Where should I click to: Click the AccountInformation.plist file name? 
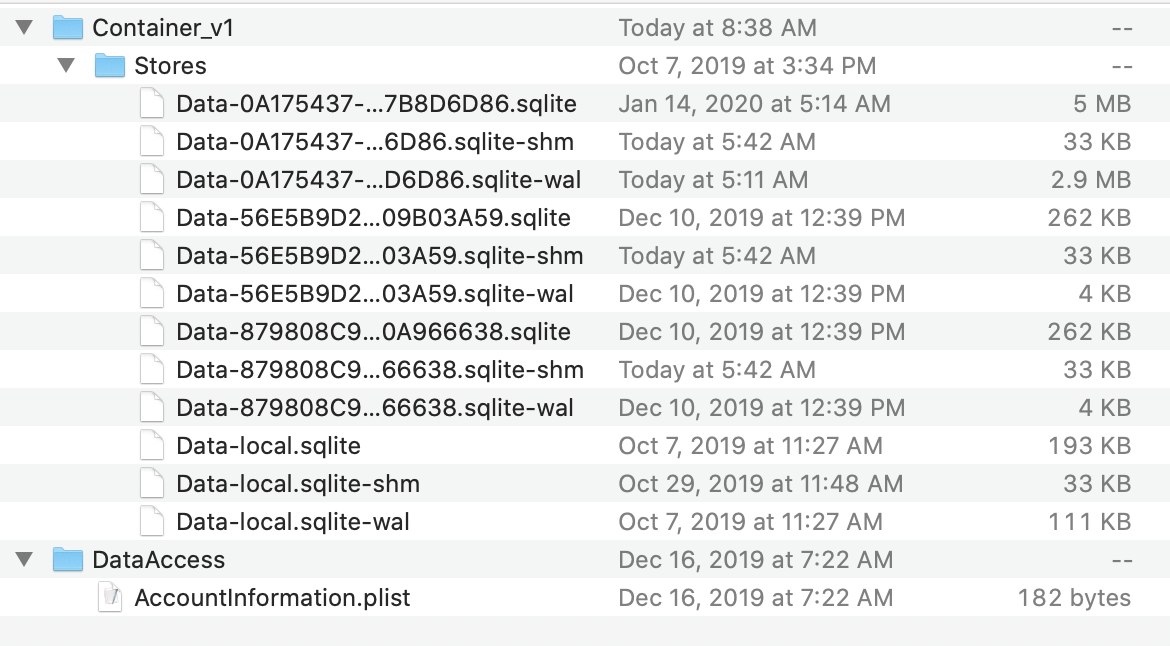tap(272, 598)
